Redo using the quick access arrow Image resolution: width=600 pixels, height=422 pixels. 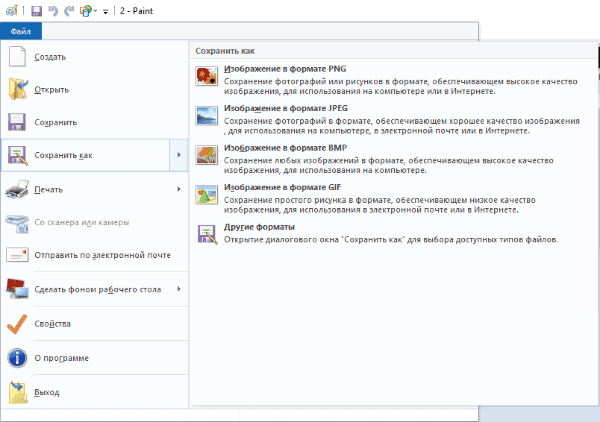[69, 11]
